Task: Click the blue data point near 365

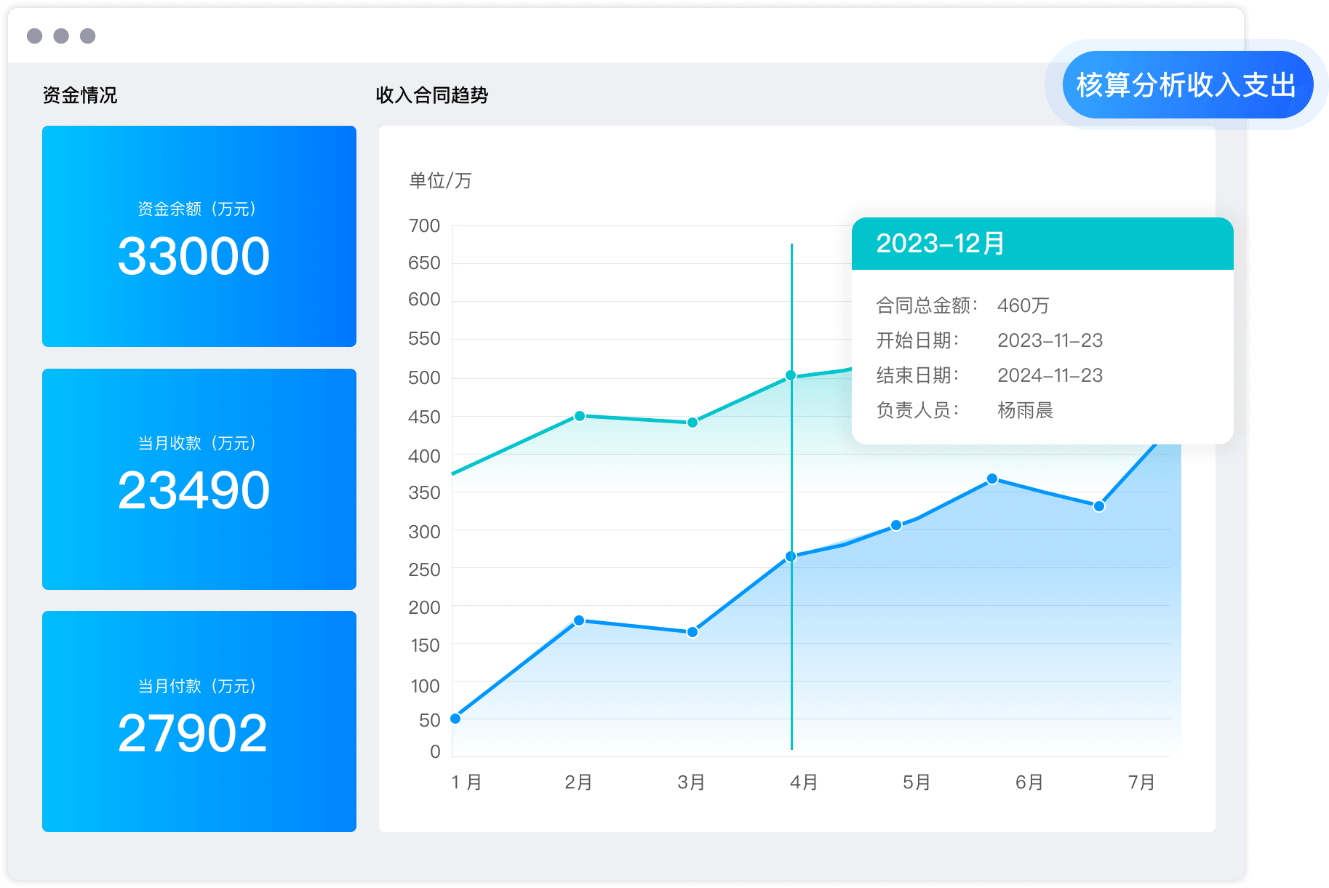Action: tap(992, 479)
